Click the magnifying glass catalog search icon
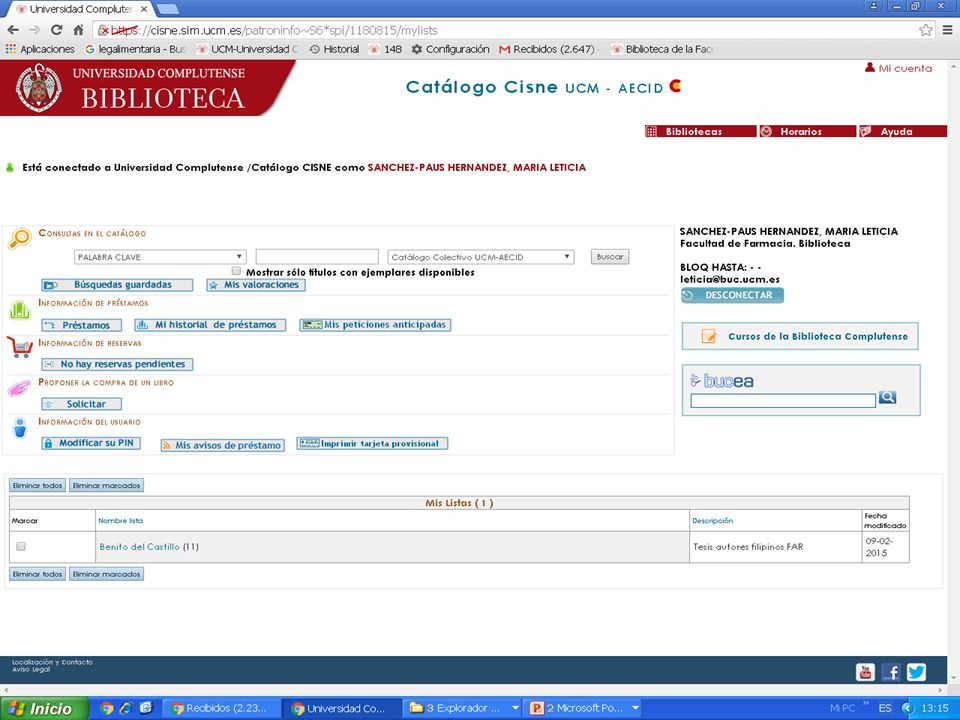 pyautogui.click(x=20, y=238)
